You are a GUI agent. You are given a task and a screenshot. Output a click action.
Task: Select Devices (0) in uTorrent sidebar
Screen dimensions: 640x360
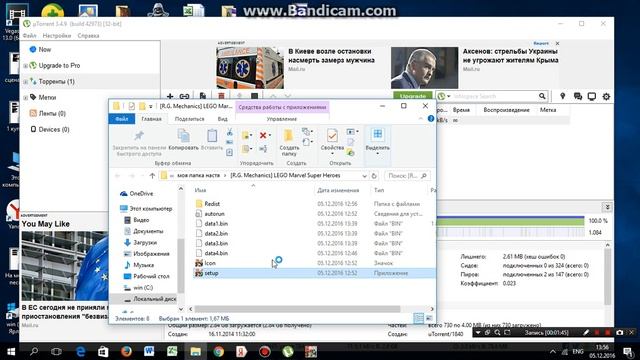(54, 129)
